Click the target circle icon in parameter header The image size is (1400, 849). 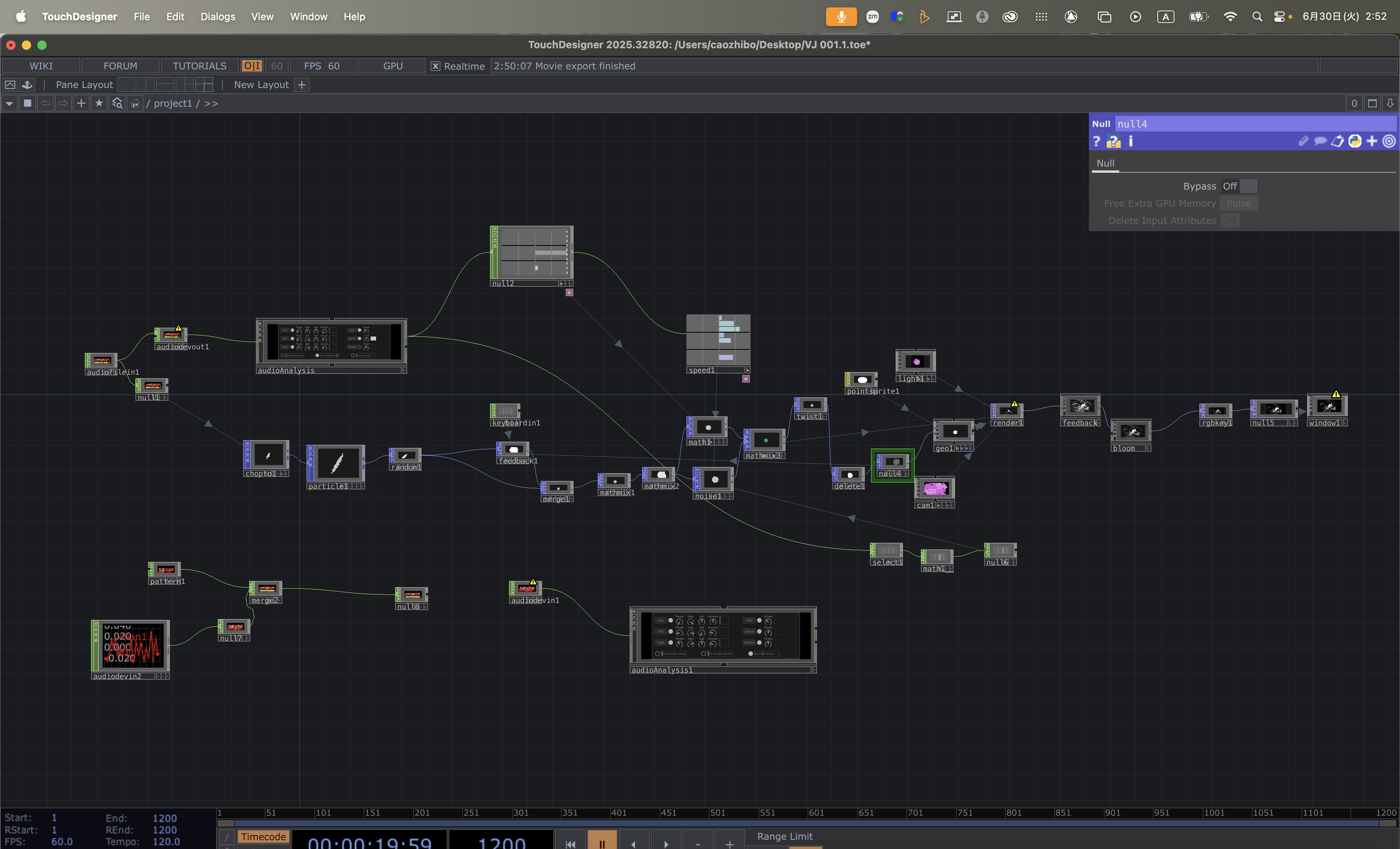1389,141
